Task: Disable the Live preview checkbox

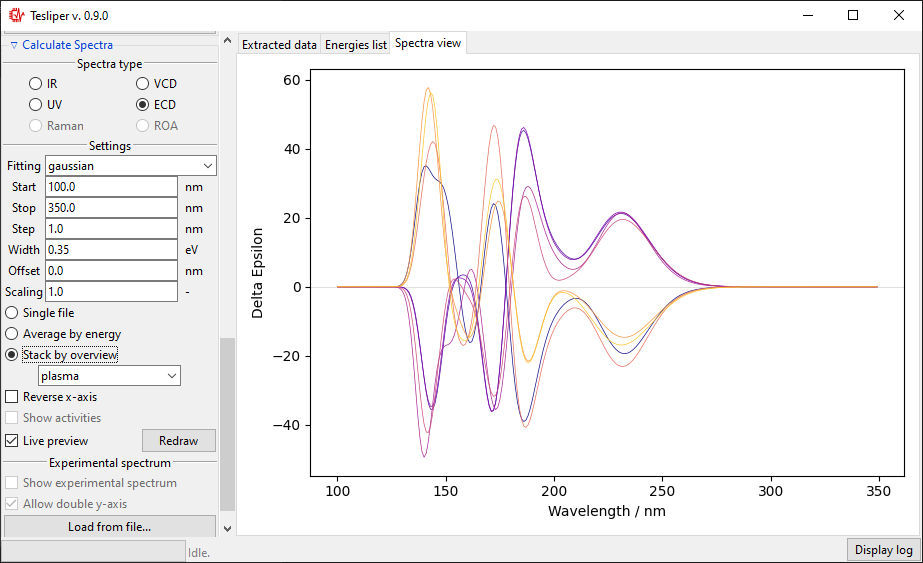Action: point(13,441)
